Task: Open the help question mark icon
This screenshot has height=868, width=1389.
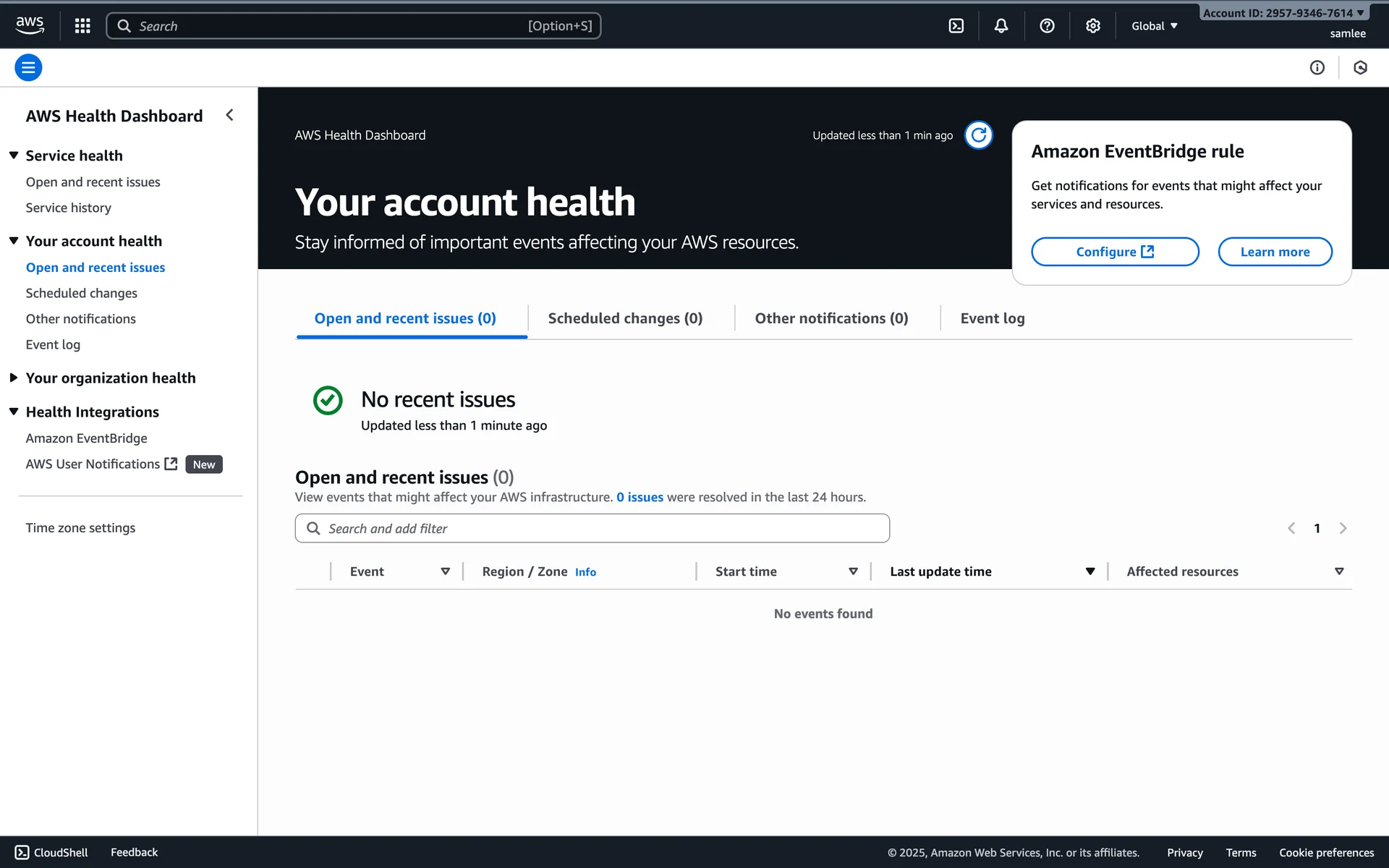Action: 1046,26
